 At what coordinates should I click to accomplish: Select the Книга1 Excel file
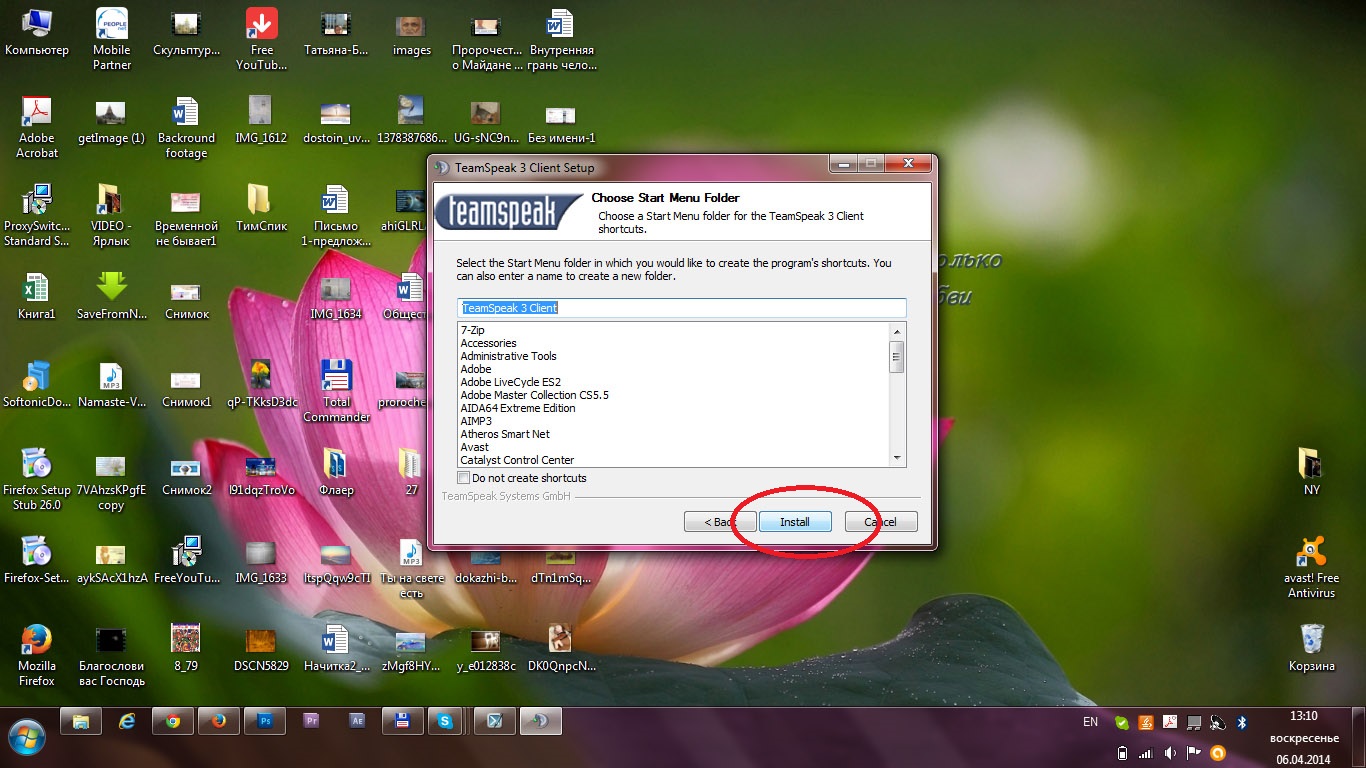click(37, 295)
